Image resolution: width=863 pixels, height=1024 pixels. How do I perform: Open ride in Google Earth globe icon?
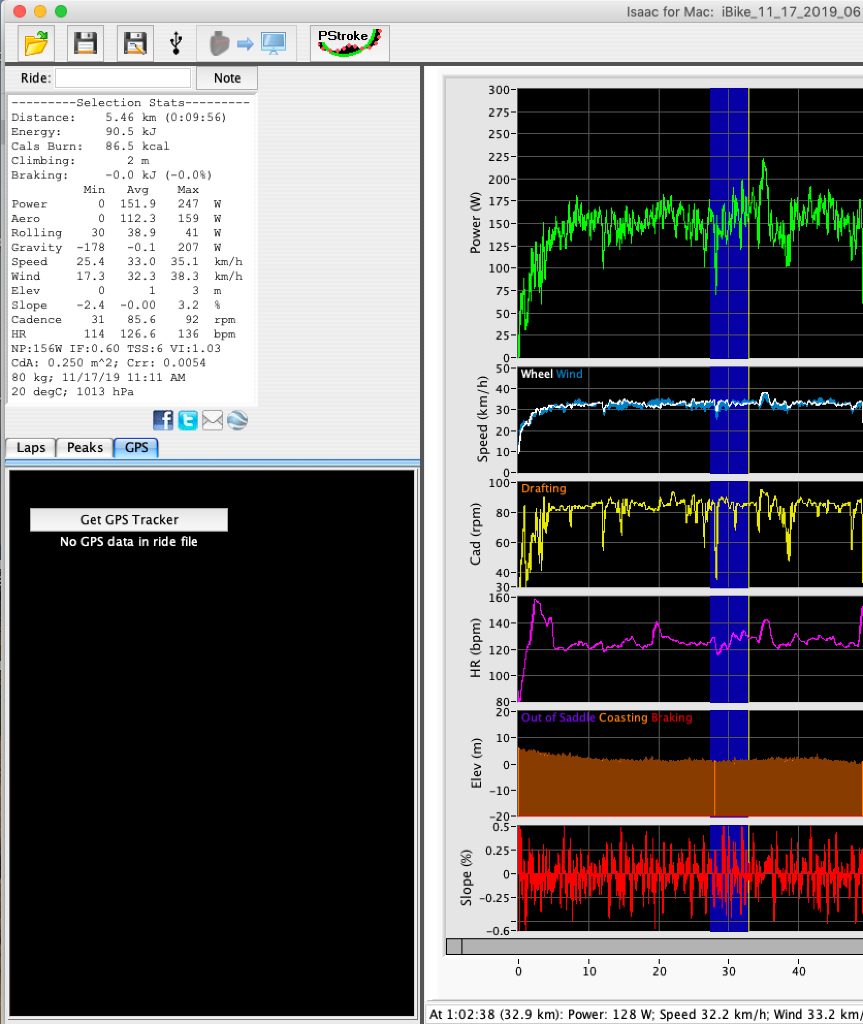237,420
